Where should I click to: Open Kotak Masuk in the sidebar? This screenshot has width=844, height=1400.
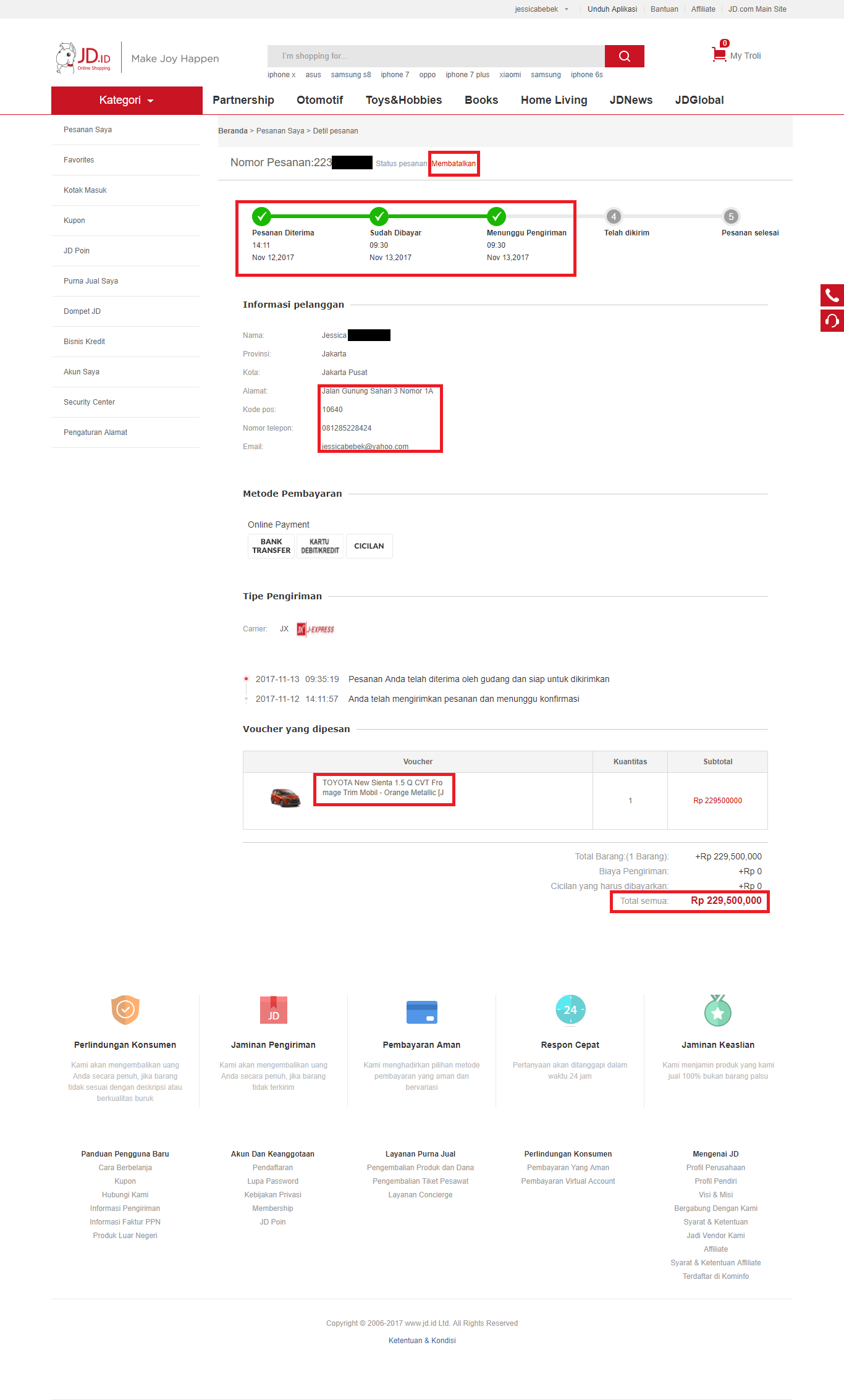tap(85, 190)
